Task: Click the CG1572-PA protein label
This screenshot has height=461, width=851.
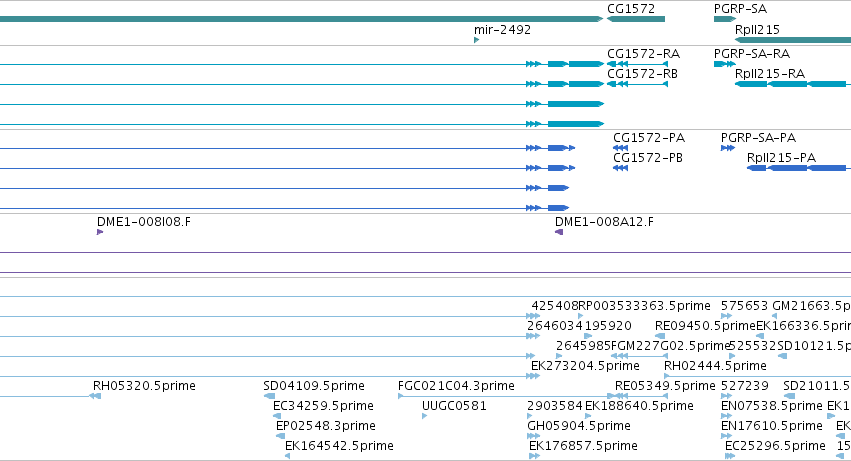Action: 649,138
